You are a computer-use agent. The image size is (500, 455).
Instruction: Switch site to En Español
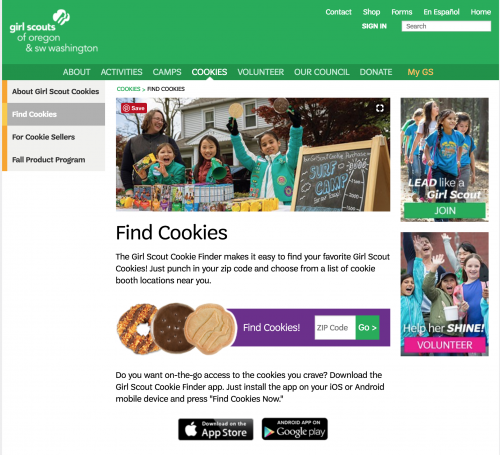(x=441, y=12)
